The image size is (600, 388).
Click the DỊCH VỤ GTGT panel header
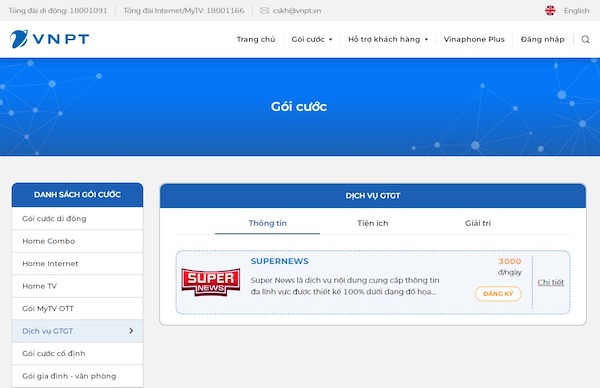[x=373, y=196]
